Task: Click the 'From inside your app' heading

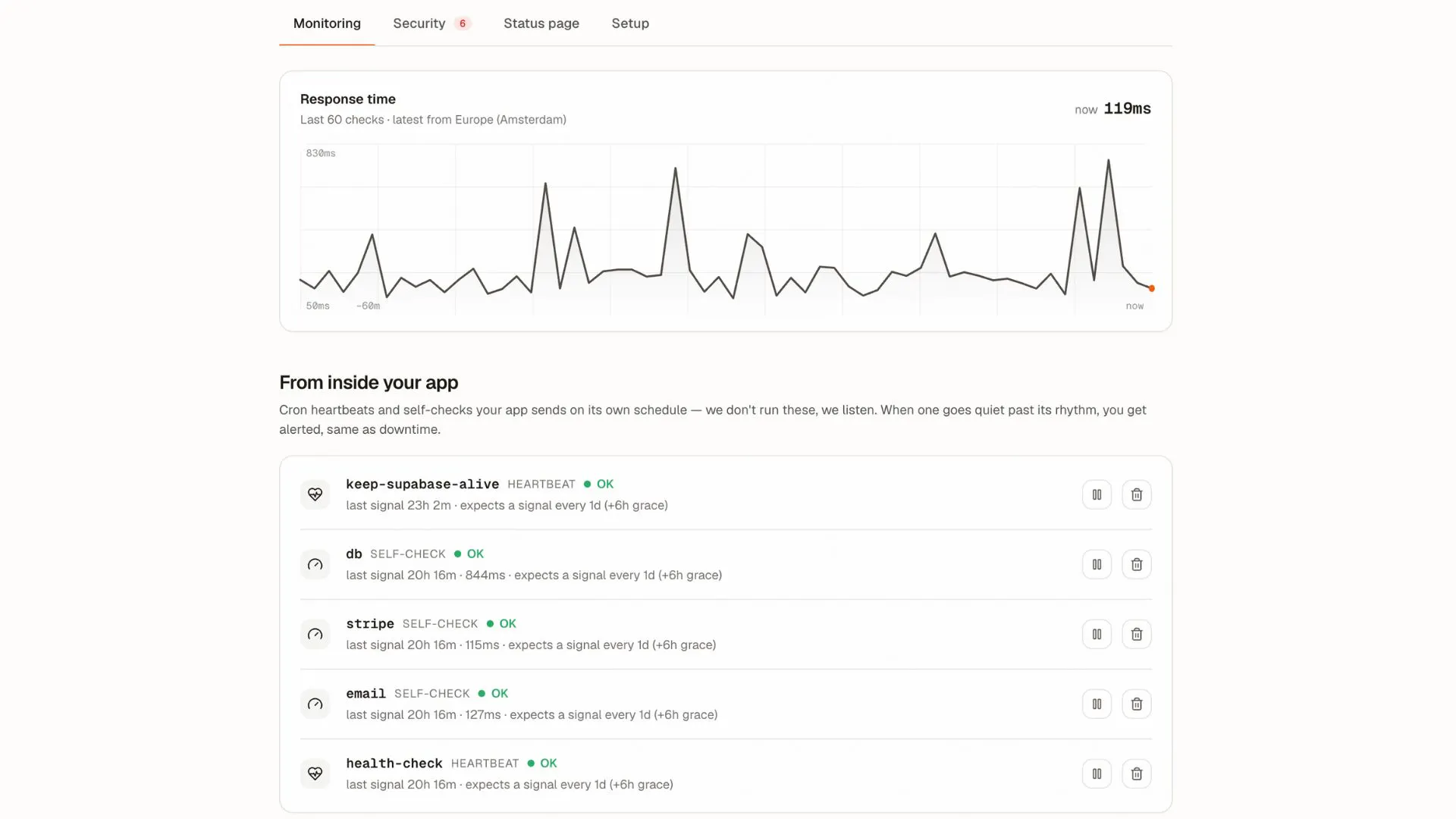Action: coord(369,382)
